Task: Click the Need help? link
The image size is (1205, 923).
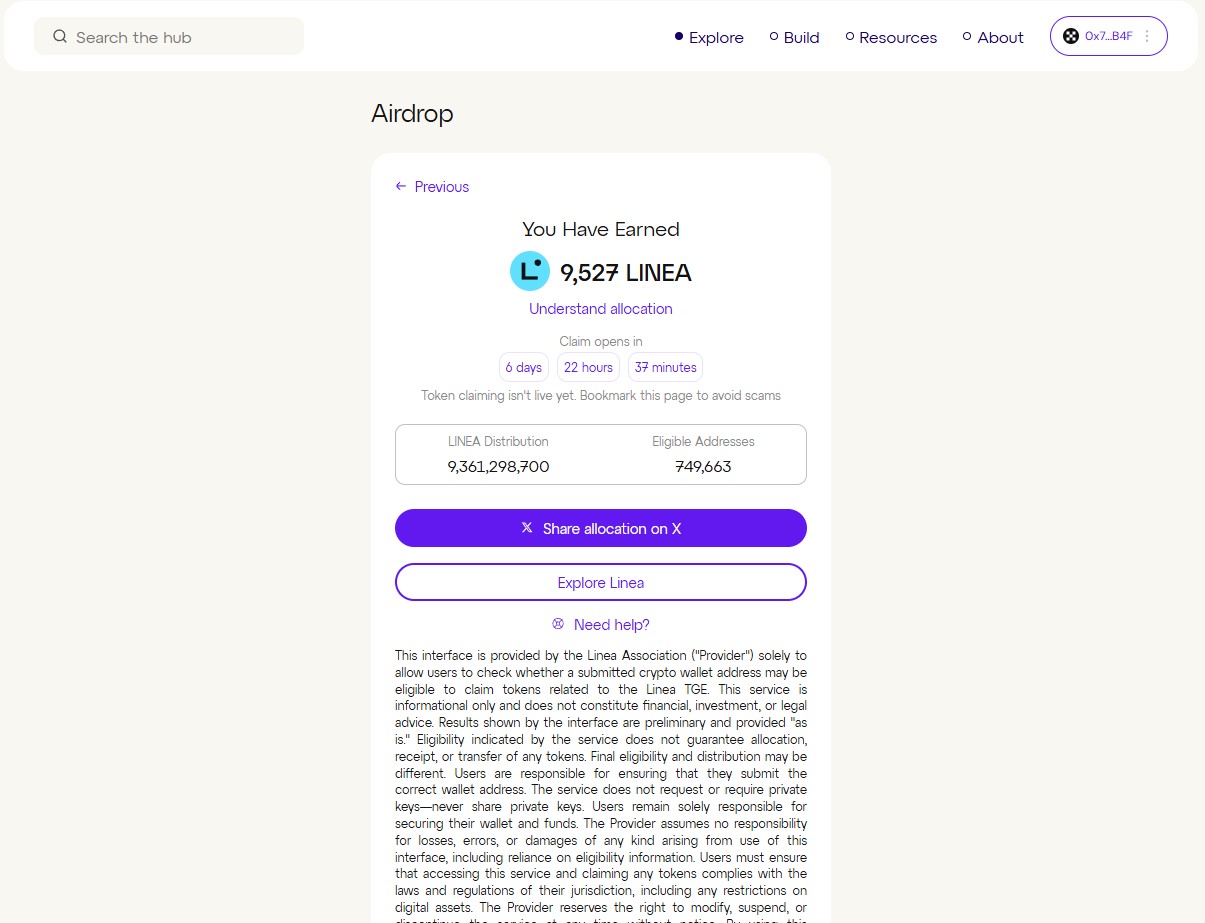Action: 611,625
